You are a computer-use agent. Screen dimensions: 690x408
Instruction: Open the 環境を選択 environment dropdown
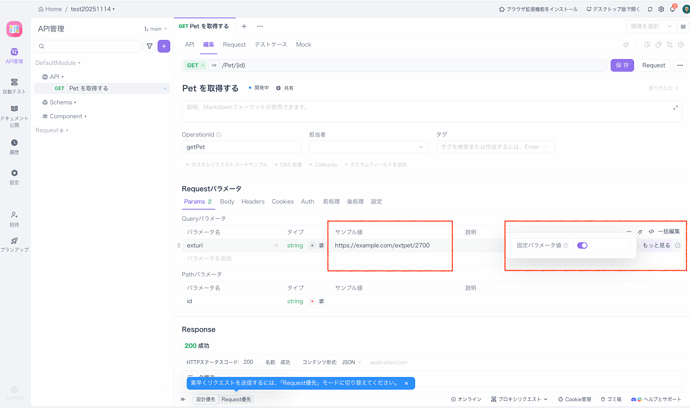[650, 27]
